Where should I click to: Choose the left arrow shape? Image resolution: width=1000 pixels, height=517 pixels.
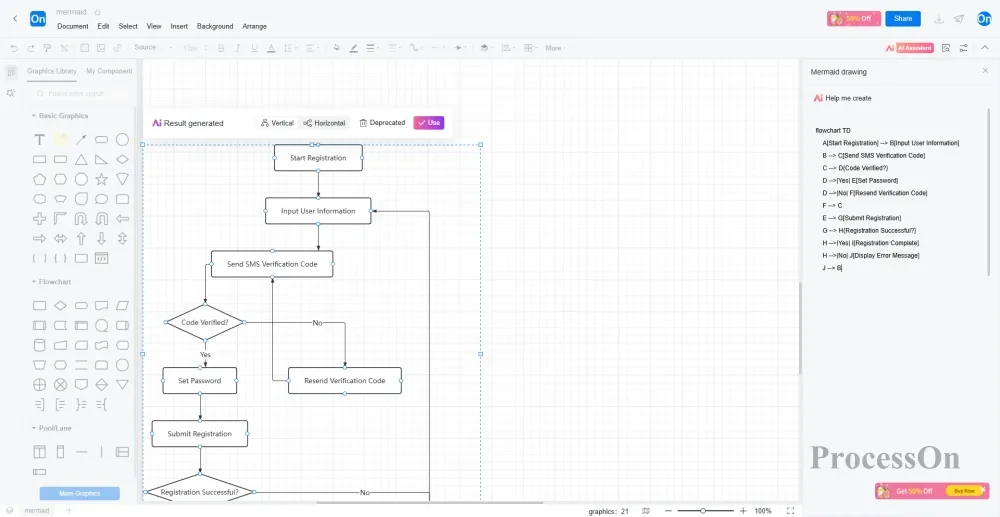tap(122, 219)
